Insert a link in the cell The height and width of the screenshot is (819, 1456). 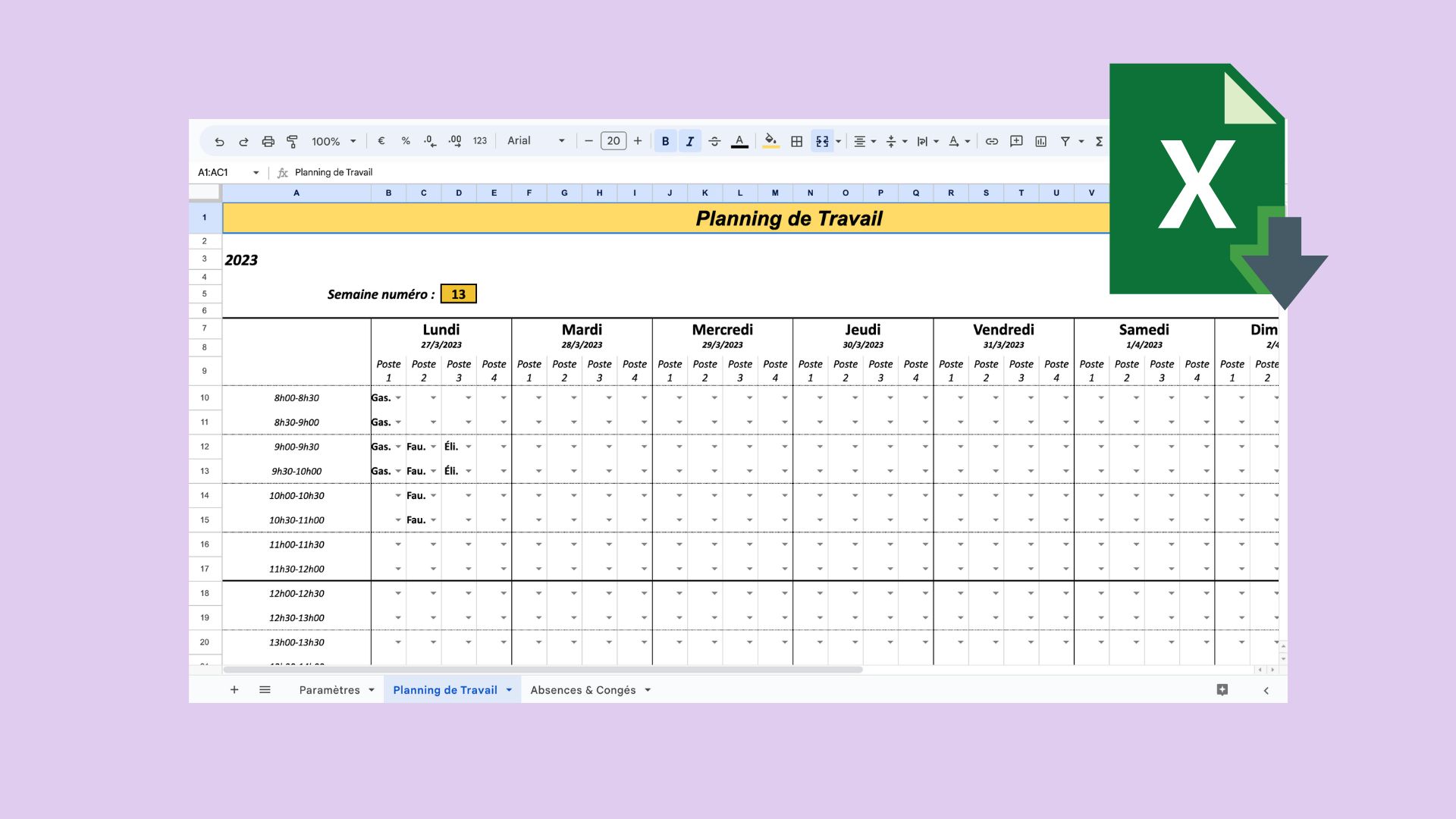tap(991, 141)
